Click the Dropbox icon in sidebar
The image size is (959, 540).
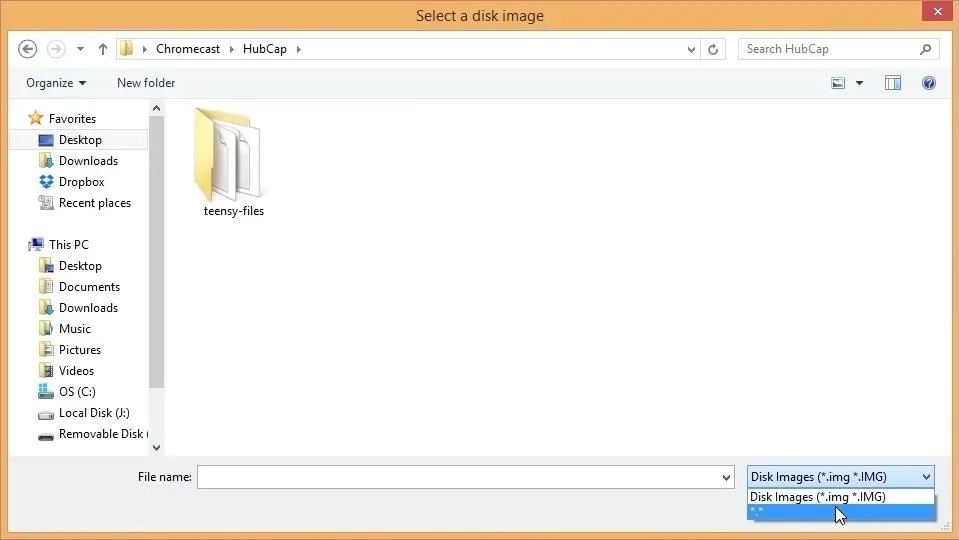46,182
